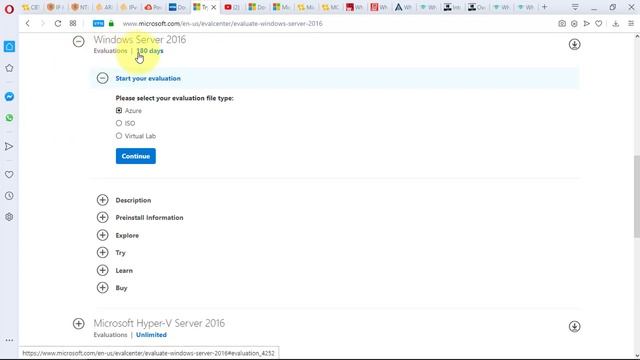640x360 pixels.
Task: Click the VPN badge in address bar
Action: point(98,24)
